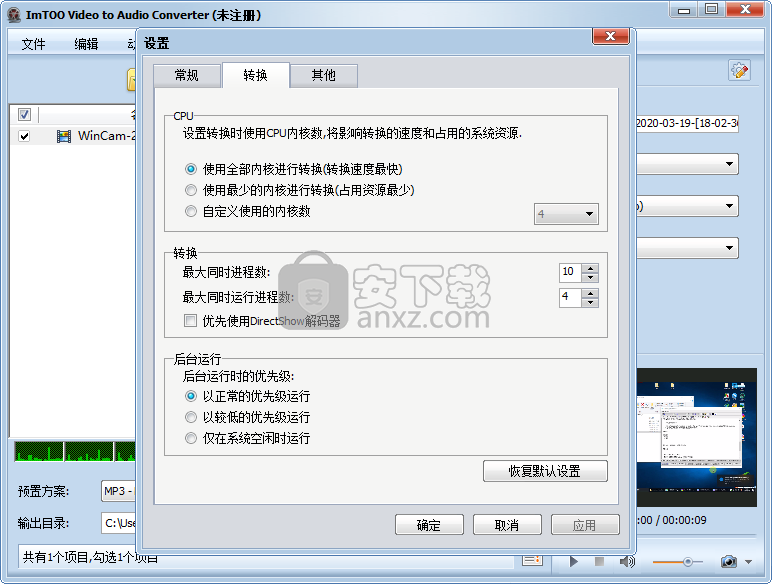Image resolution: width=772 pixels, height=584 pixels.
Task: Switch to the 转换 tab
Action: click(x=256, y=75)
